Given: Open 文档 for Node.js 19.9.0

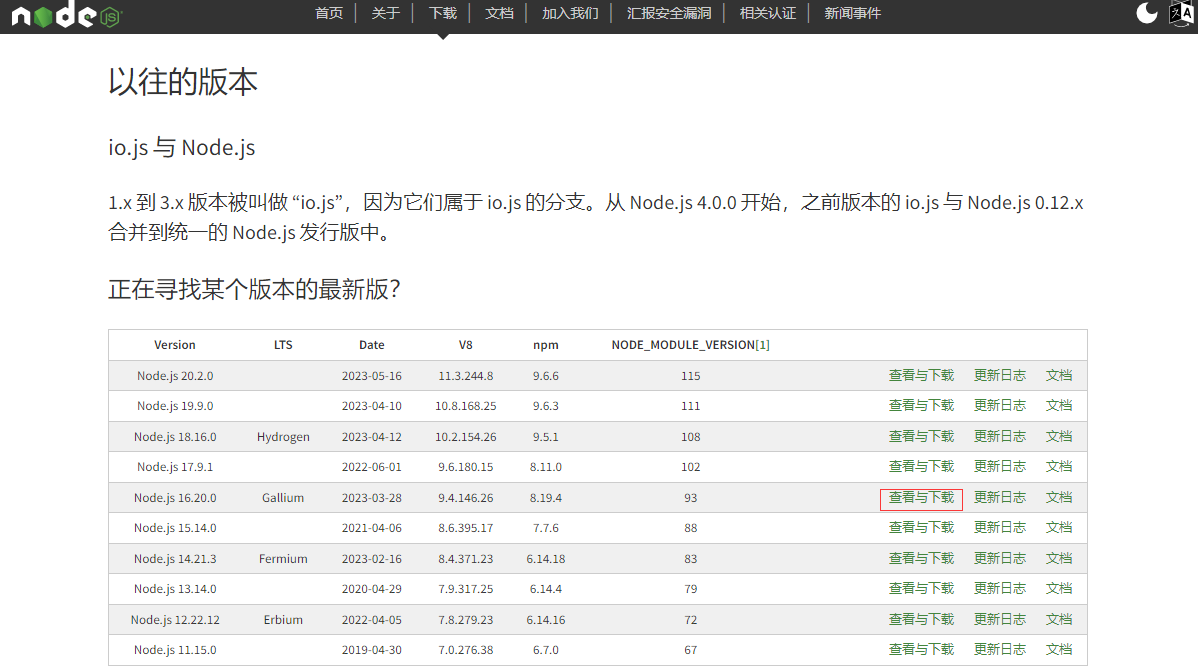Looking at the screenshot, I should coord(1059,406).
